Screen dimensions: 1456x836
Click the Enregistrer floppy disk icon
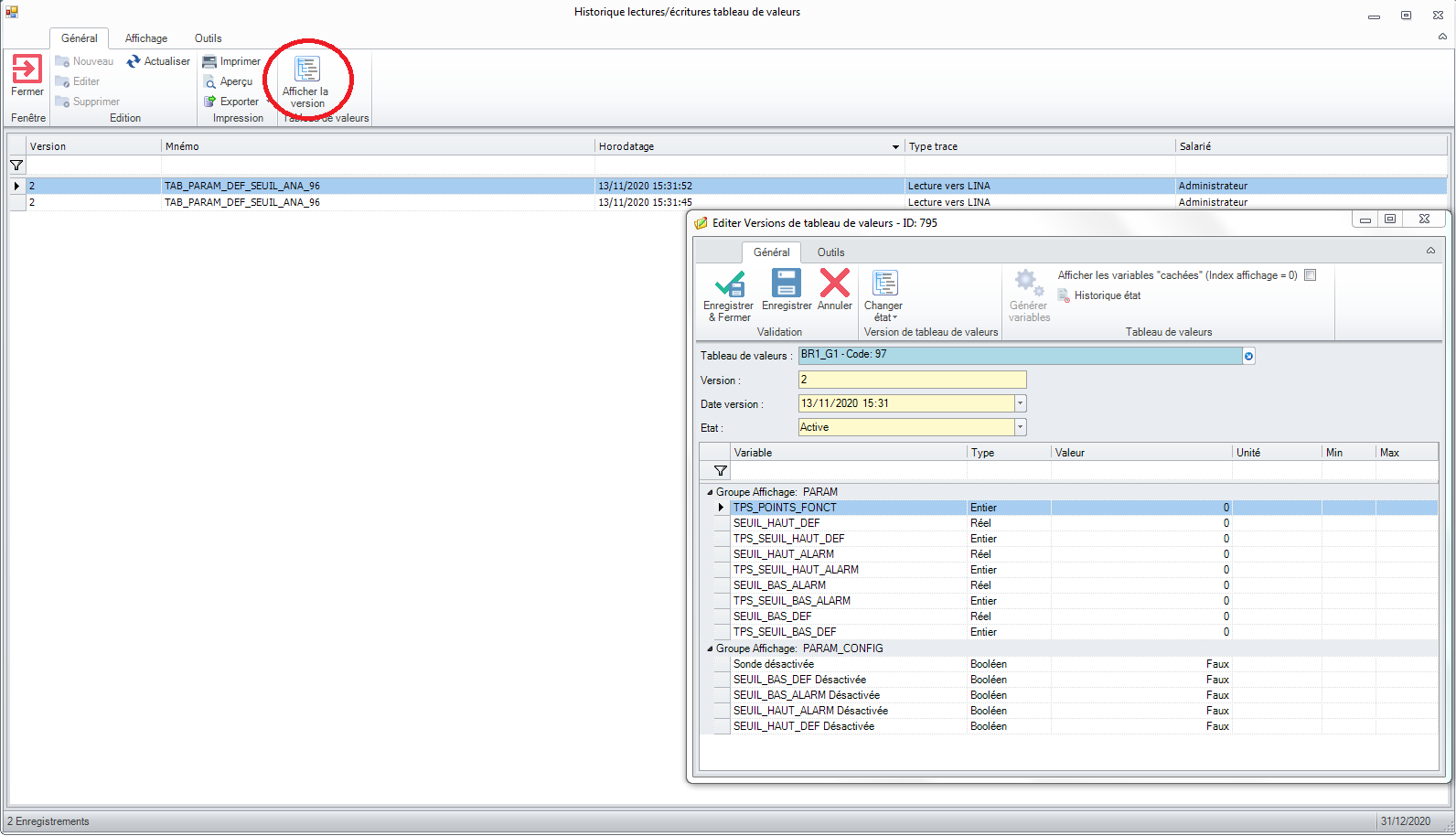pyautogui.click(x=786, y=284)
